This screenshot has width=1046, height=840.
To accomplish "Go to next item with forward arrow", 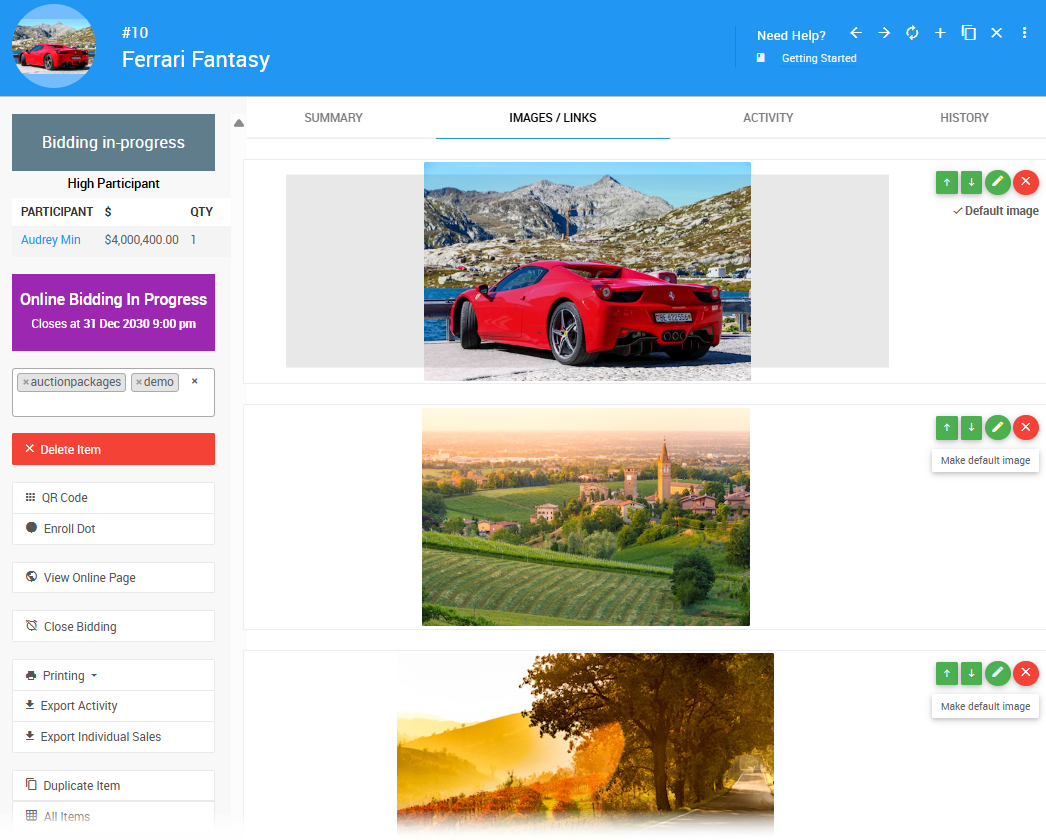I will pyautogui.click(x=884, y=33).
